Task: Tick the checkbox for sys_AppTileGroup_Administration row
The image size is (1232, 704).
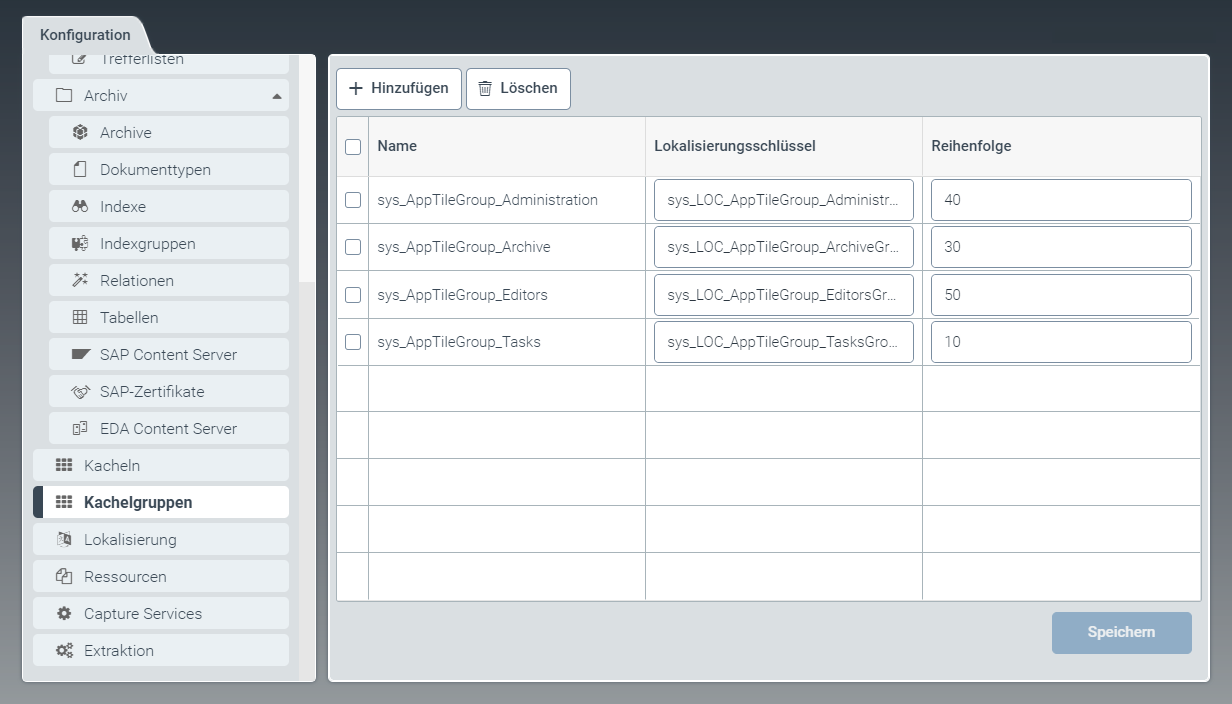Action: pos(353,200)
